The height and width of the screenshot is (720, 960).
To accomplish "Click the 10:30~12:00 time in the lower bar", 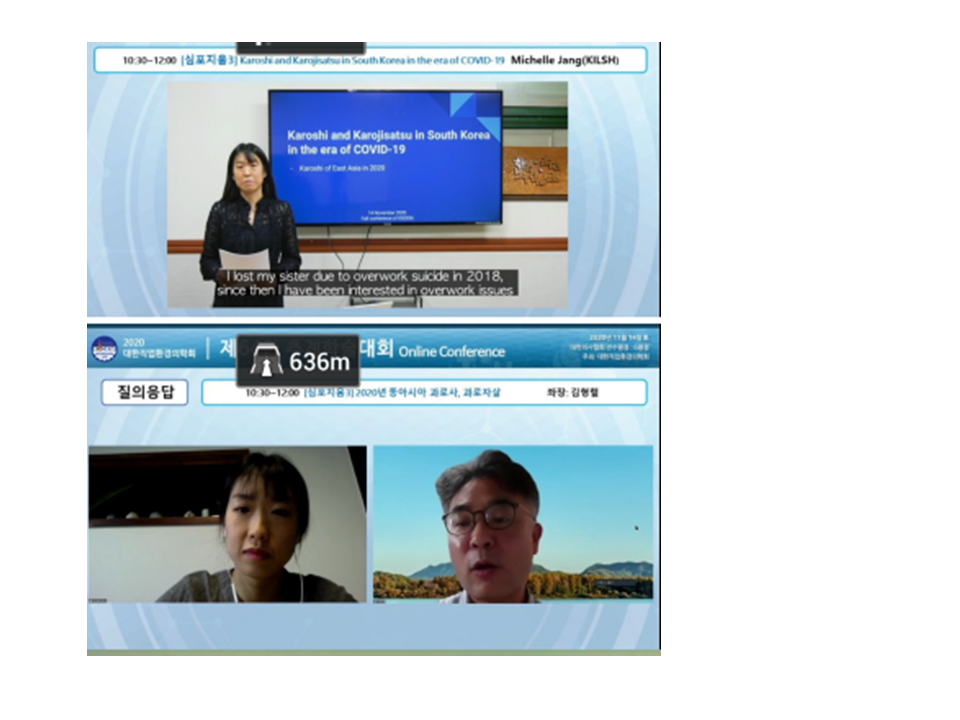I will point(272,393).
